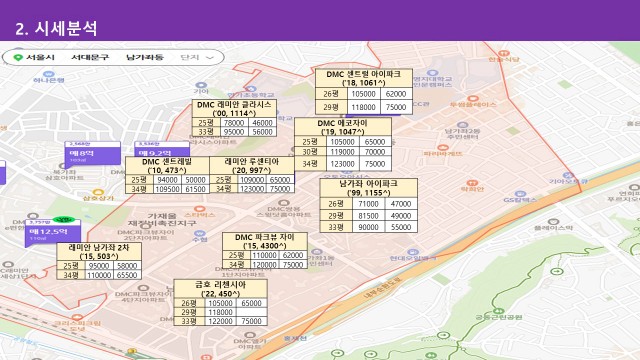Click the 서울시 breadcrumb label
Screen dimensions: 640x360
pyautogui.click(x=40, y=57)
